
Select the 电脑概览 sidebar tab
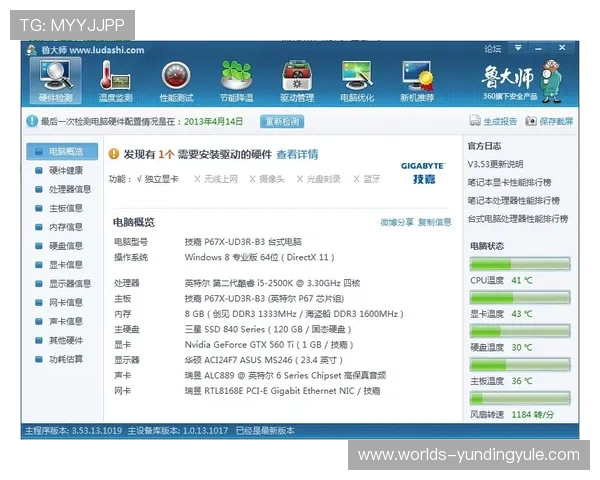pos(62,152)
